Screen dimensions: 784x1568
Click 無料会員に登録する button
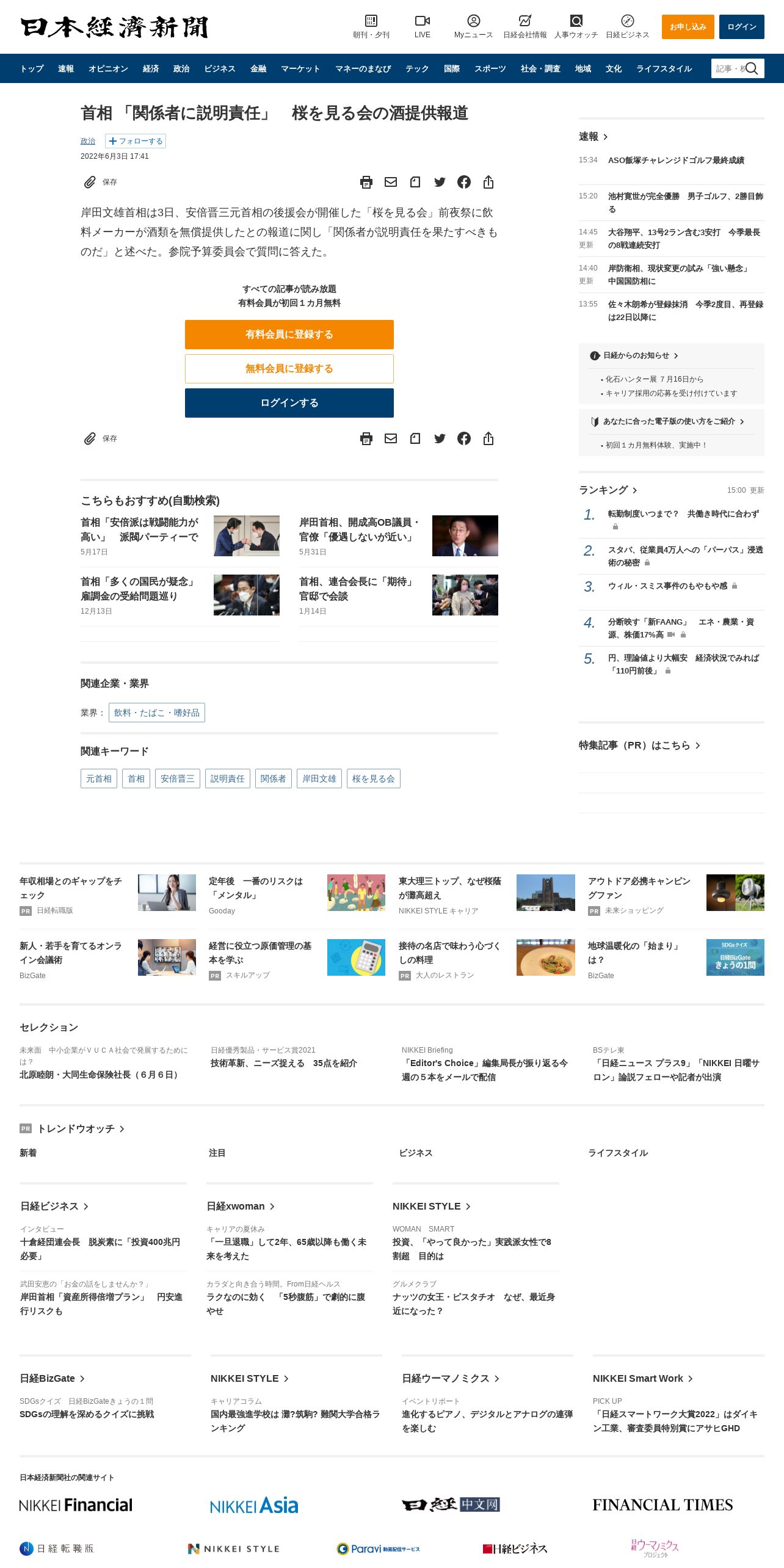[x=289, y=368]
